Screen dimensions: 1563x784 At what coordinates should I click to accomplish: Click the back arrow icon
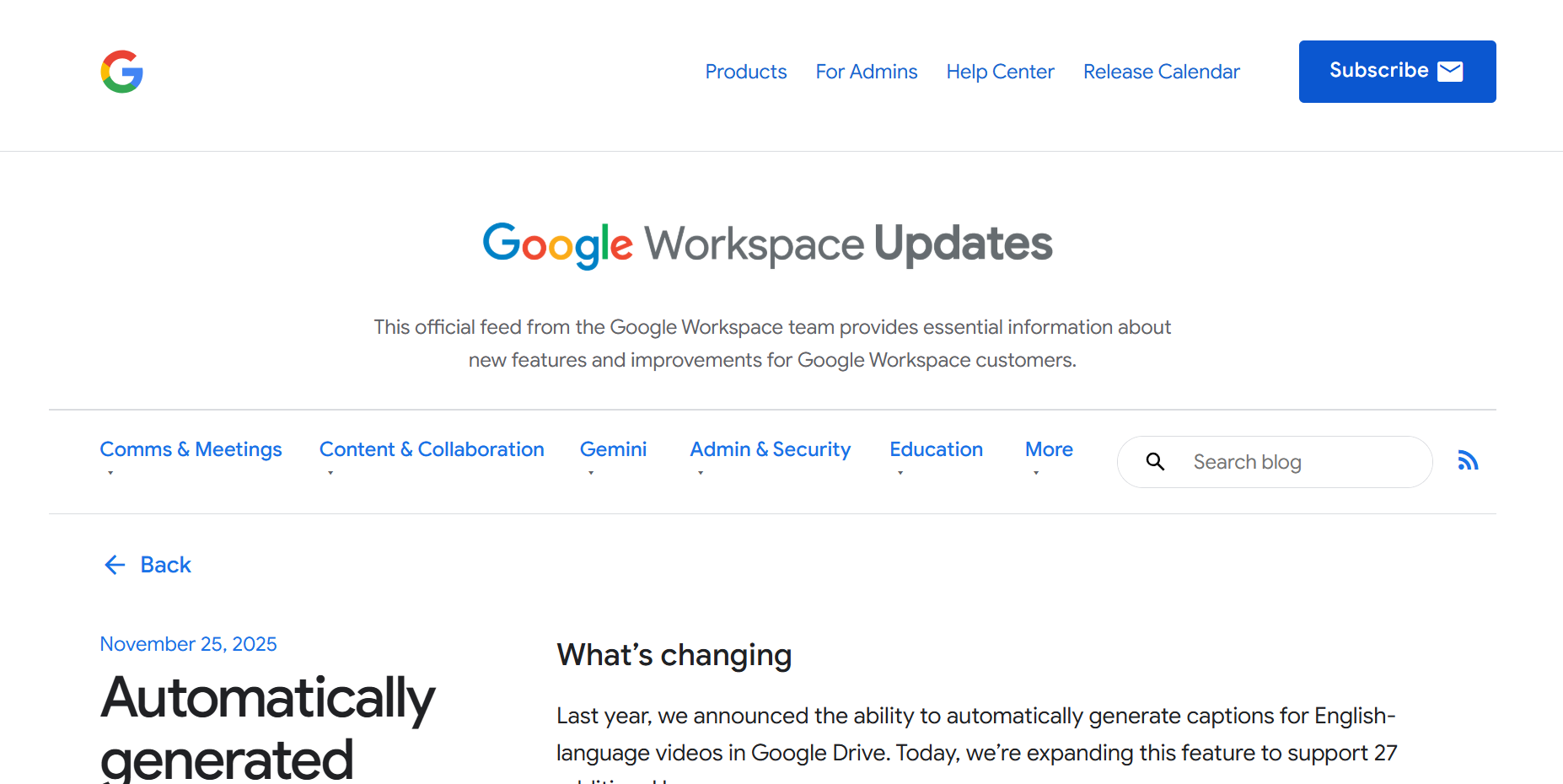[115, 565]
